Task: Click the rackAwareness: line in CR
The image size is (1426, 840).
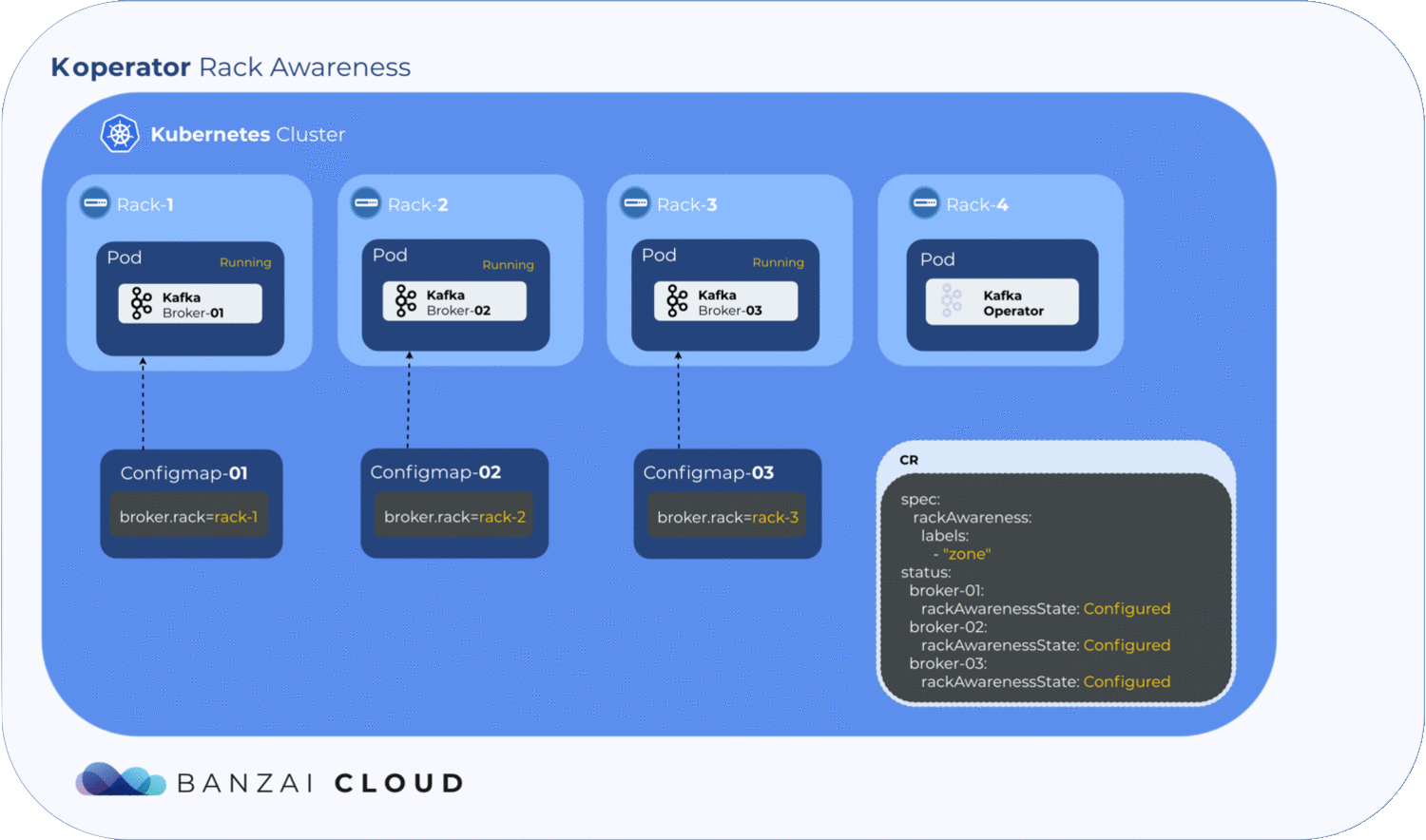Action: pyautogui.click(x=972, y=518)
